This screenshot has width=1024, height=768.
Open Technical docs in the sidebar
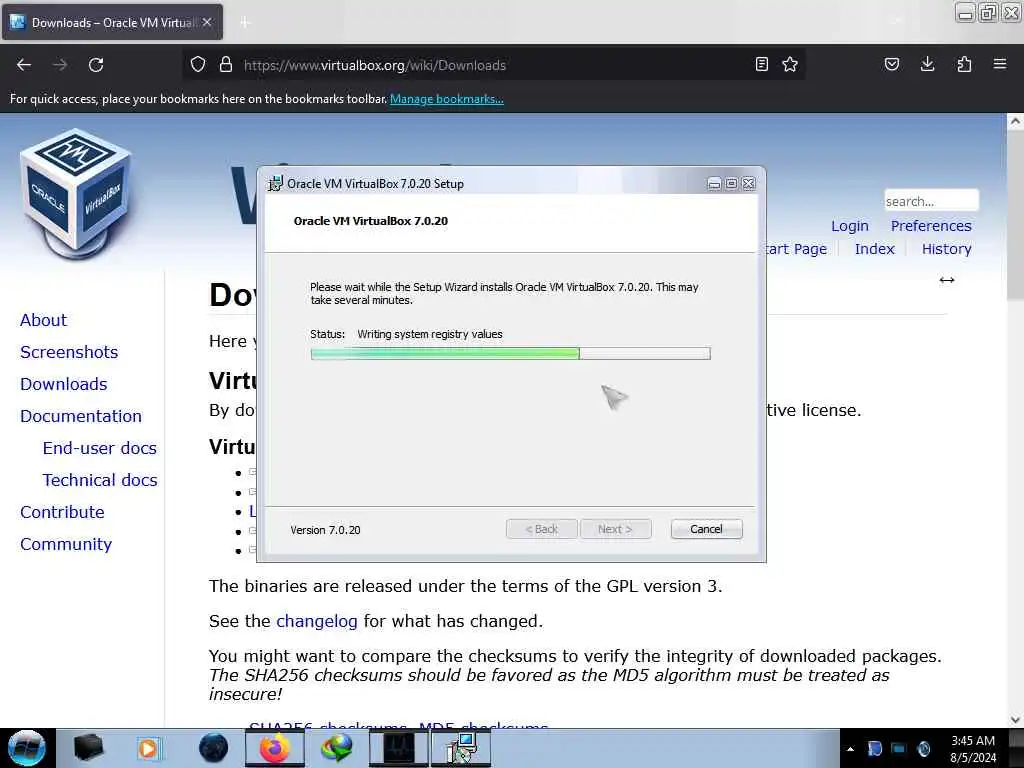click(100, 480)
